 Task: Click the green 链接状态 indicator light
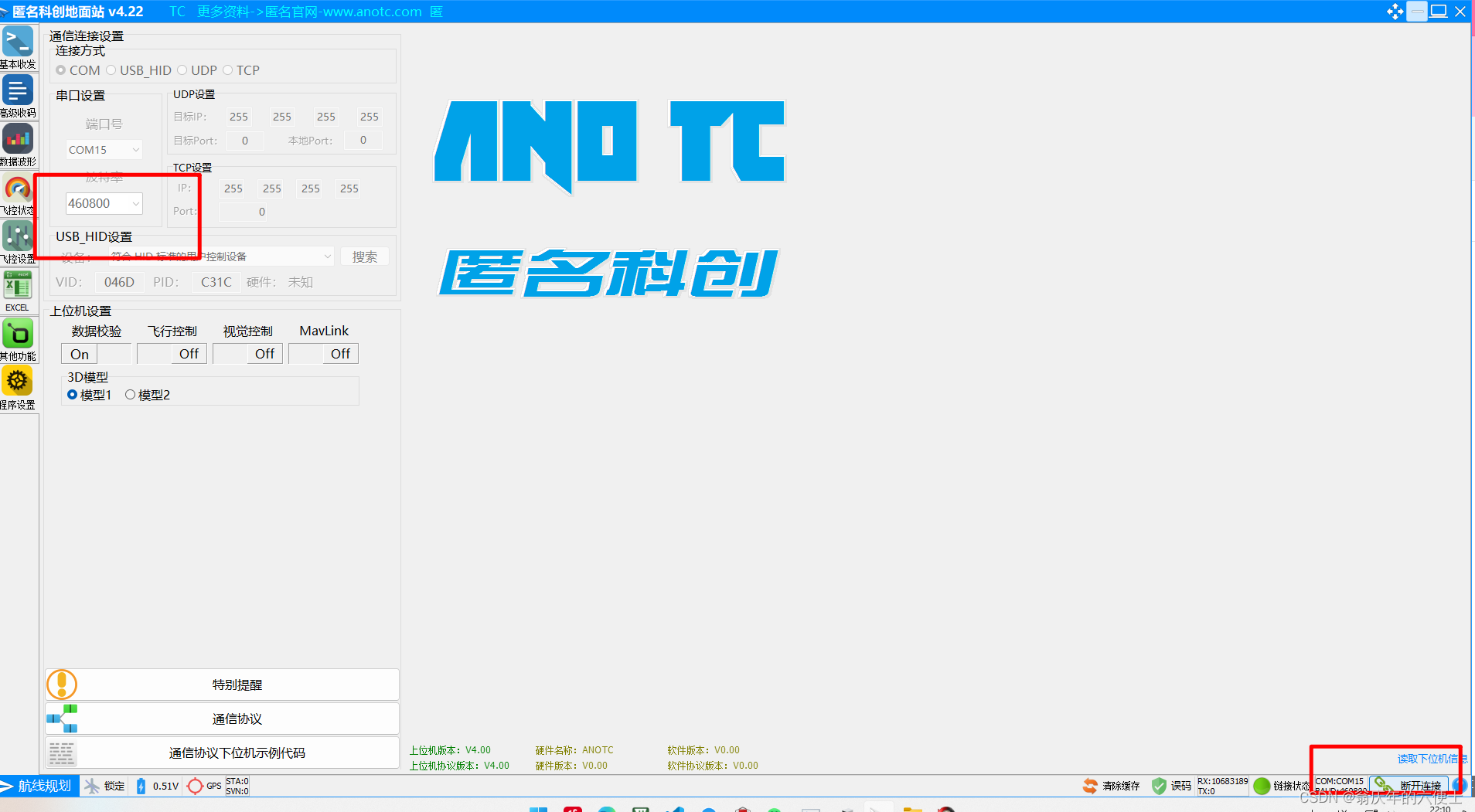(1262, 786)
